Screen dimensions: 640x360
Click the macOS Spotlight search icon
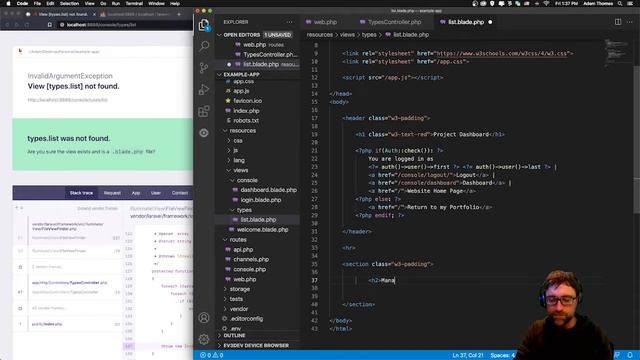620,4
